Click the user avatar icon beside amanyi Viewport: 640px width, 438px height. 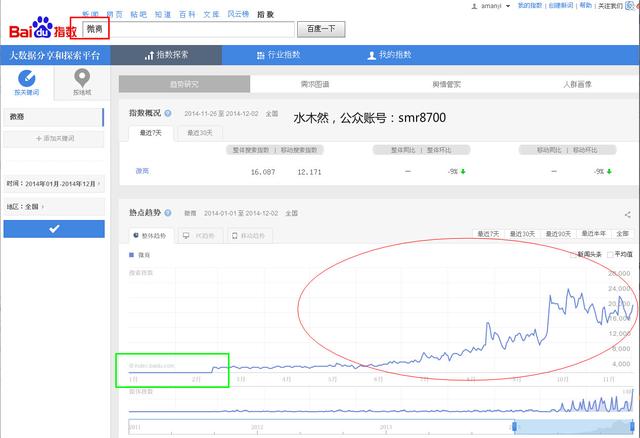click(x=474, y=6)
